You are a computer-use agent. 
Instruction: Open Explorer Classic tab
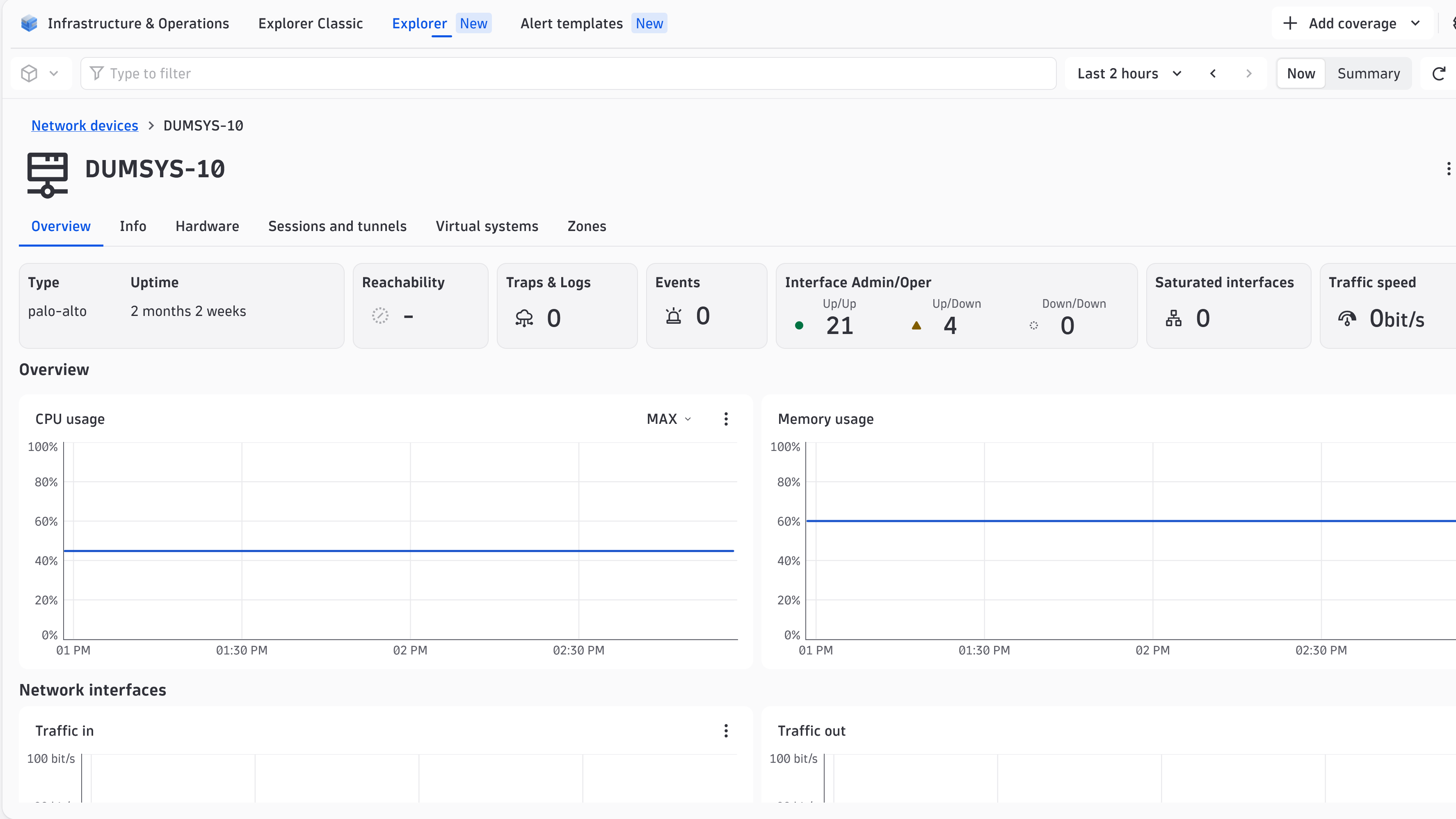click(x=310, y=23)
